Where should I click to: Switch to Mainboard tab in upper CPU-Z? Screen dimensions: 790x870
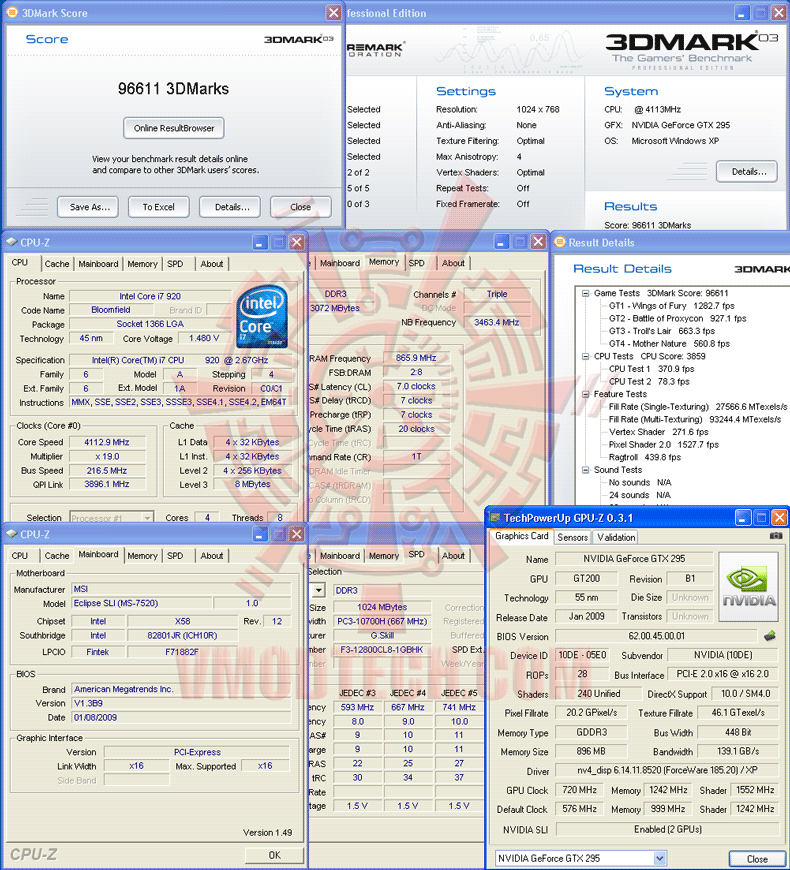[98, 264]
